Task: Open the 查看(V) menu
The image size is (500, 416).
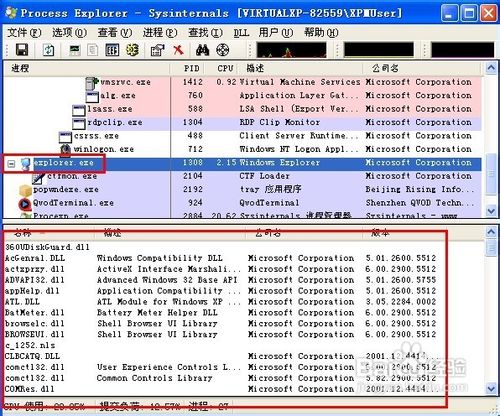Action: tap(115, 33)
